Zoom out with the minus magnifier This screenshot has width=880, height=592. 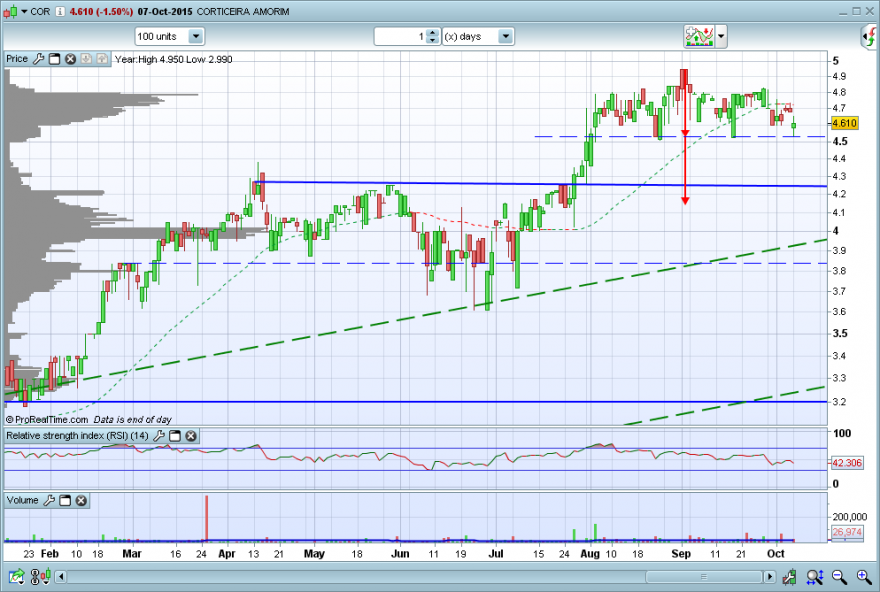[839, 576]
